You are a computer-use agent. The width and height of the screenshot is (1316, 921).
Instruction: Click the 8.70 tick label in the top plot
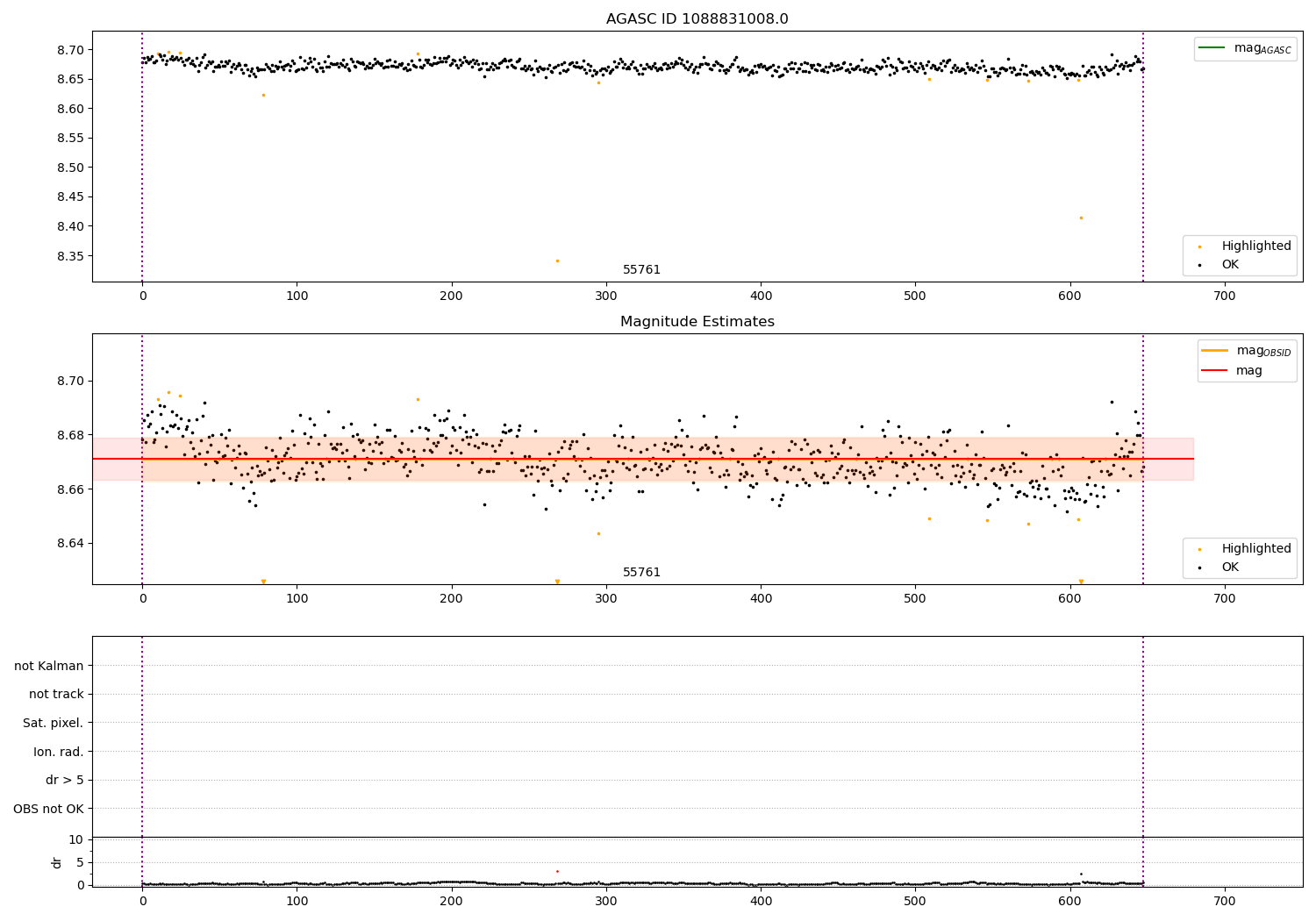point(69,50)
